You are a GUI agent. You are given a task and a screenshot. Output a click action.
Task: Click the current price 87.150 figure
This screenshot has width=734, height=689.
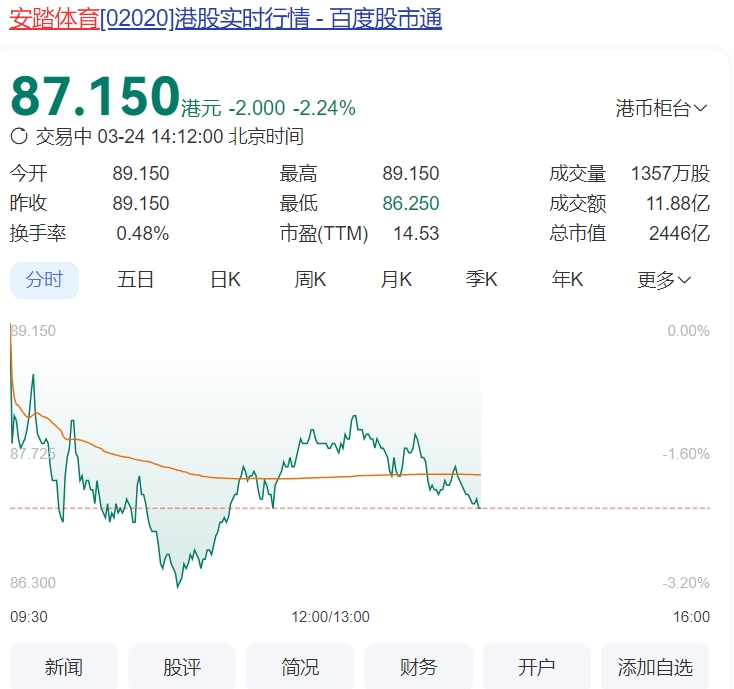point(95,97)
